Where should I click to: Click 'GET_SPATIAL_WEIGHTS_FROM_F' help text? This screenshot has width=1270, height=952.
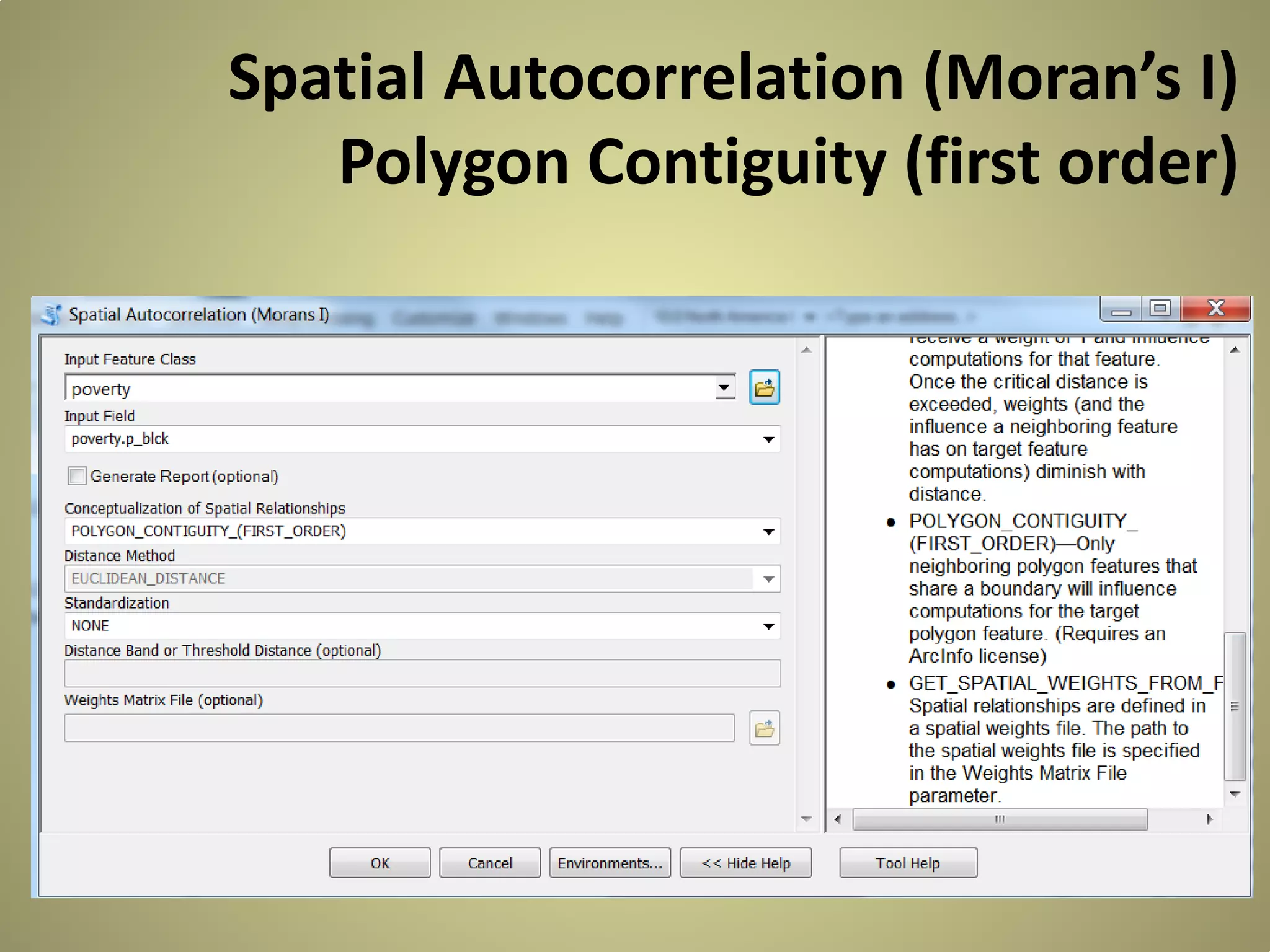pyautogui.click(x=1066, y=683)
